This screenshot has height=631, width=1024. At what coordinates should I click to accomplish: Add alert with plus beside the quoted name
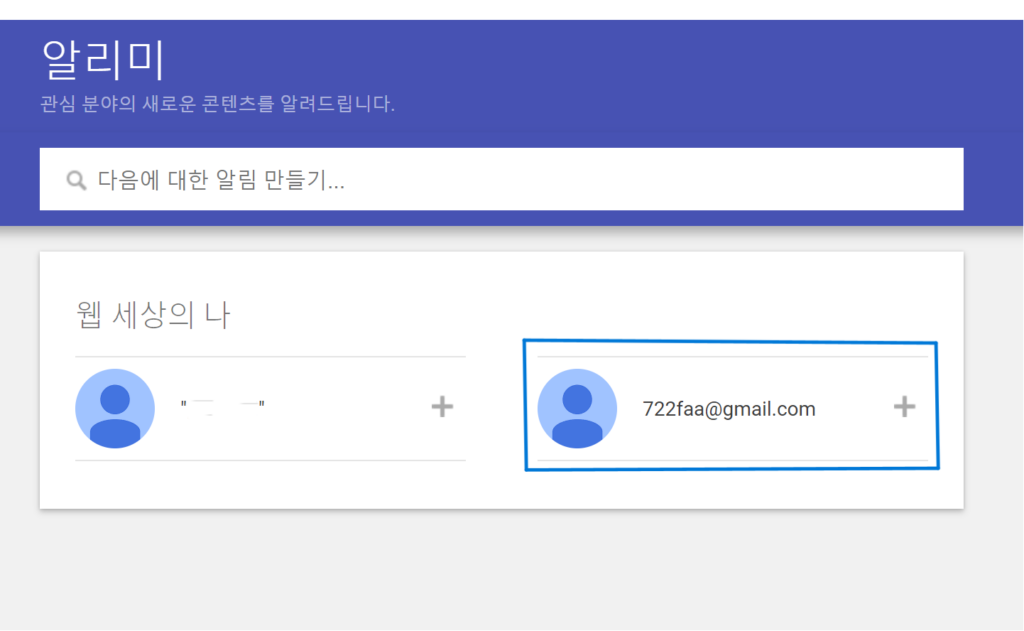pos(442,407)
